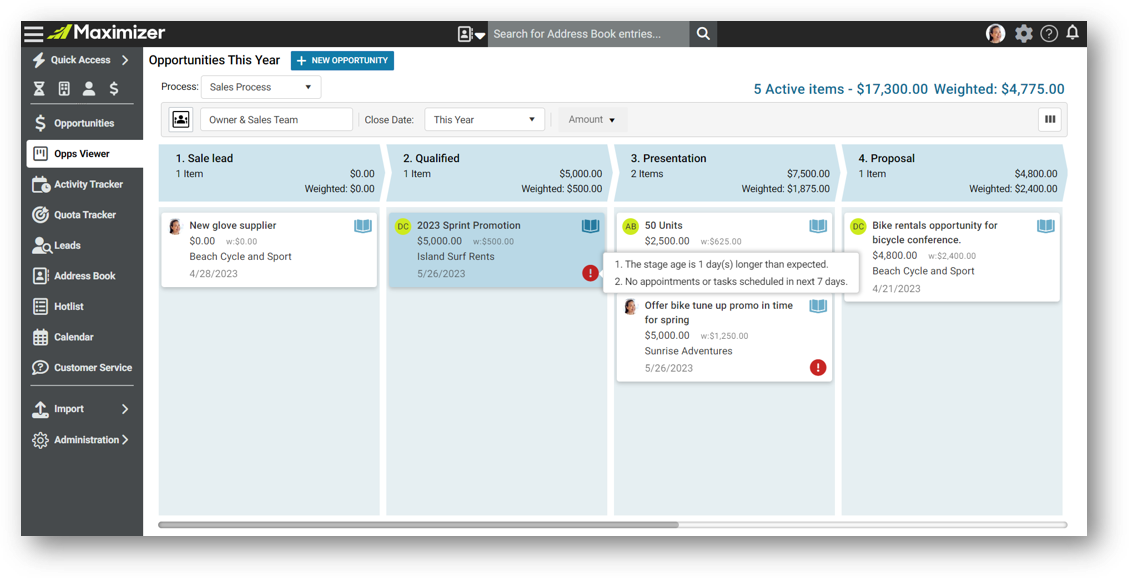
Task: Open the Sales Process dropdown
Action: point(261,87)
